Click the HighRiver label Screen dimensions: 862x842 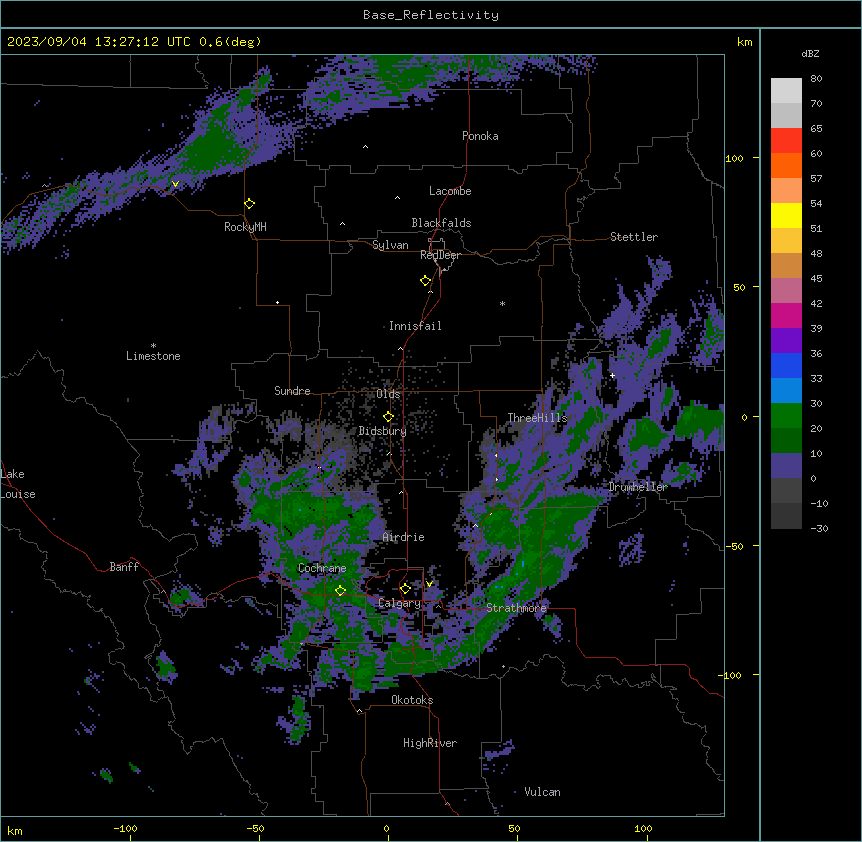(x=430, y=743)
